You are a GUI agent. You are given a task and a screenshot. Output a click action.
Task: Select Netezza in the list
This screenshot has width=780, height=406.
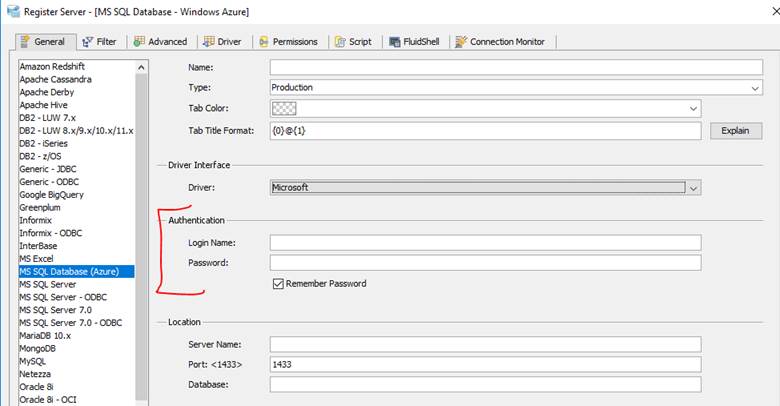tap(35, 374)
